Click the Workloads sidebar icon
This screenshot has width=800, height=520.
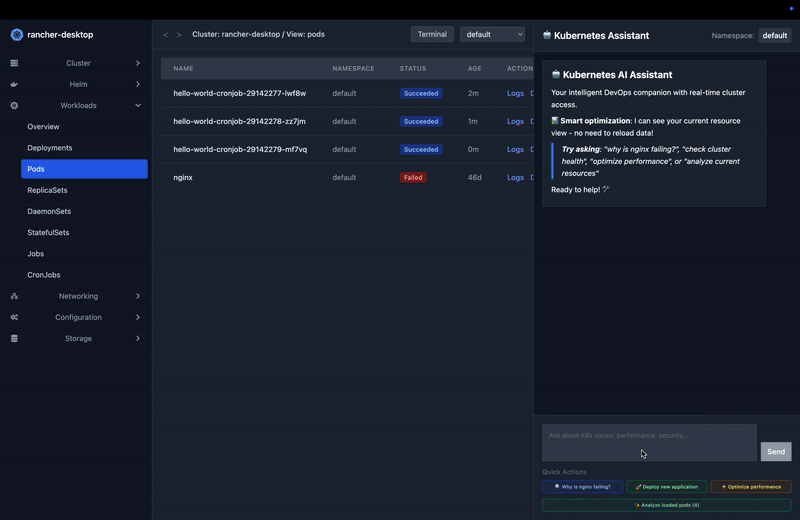tap(14, 106)
